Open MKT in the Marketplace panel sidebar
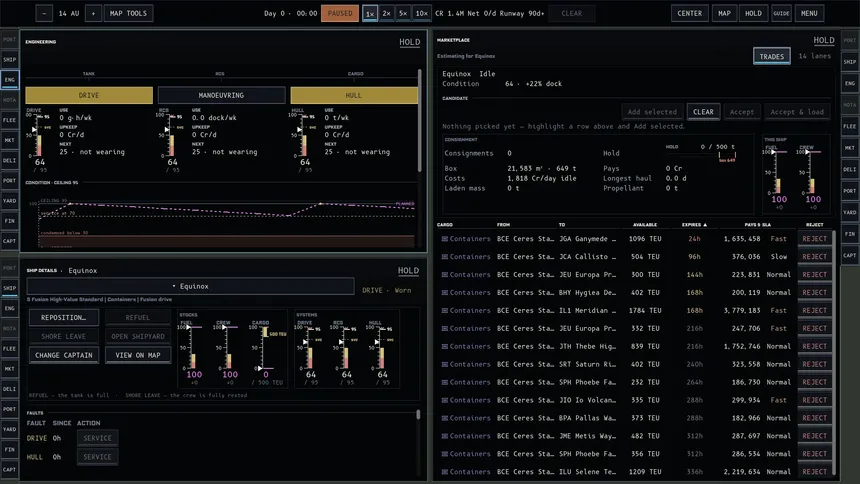Image resolution: width=860 pixels, height=484 pixels. click(850, 148)
